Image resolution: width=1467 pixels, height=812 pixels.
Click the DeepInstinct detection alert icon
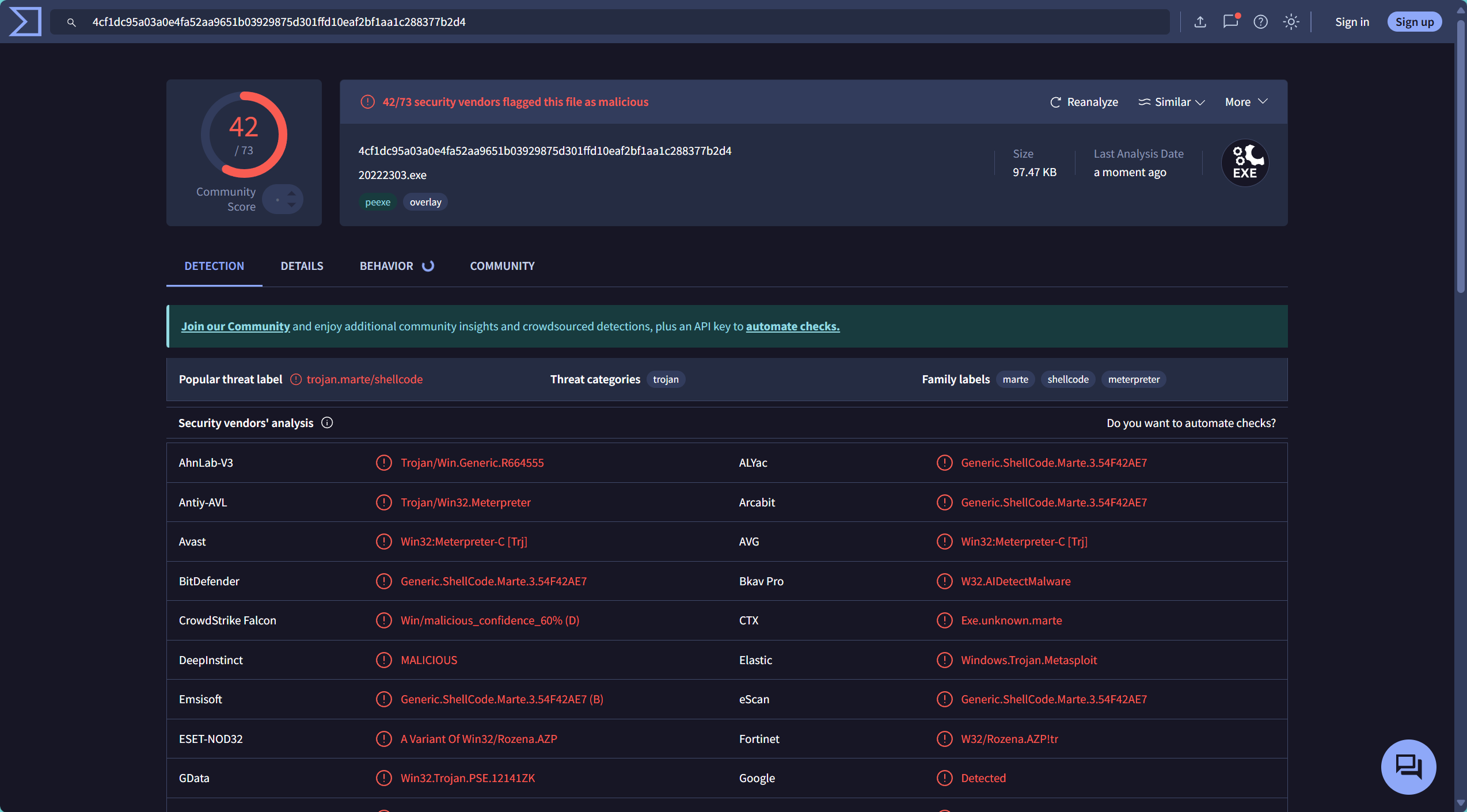point(383,660)
